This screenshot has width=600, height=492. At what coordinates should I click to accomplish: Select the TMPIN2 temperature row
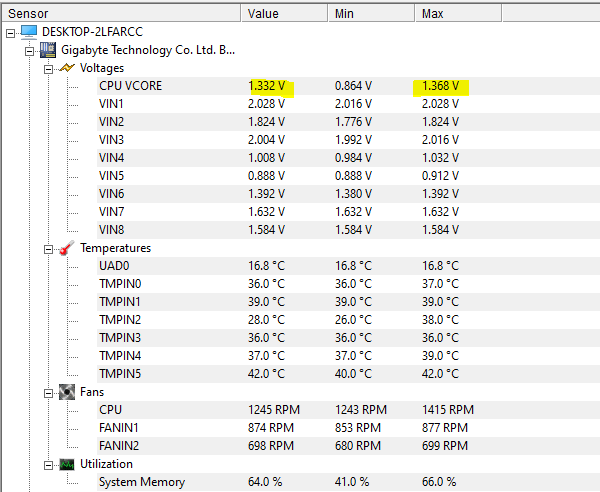348,319
